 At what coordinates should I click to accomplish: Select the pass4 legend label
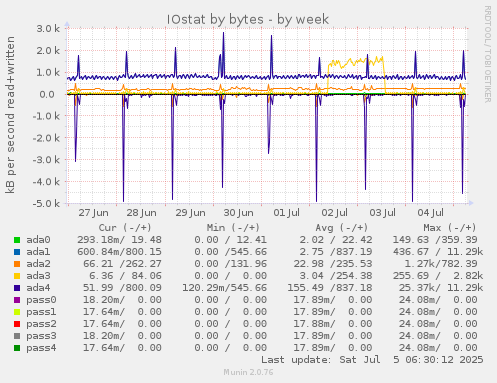pos(41,348)
